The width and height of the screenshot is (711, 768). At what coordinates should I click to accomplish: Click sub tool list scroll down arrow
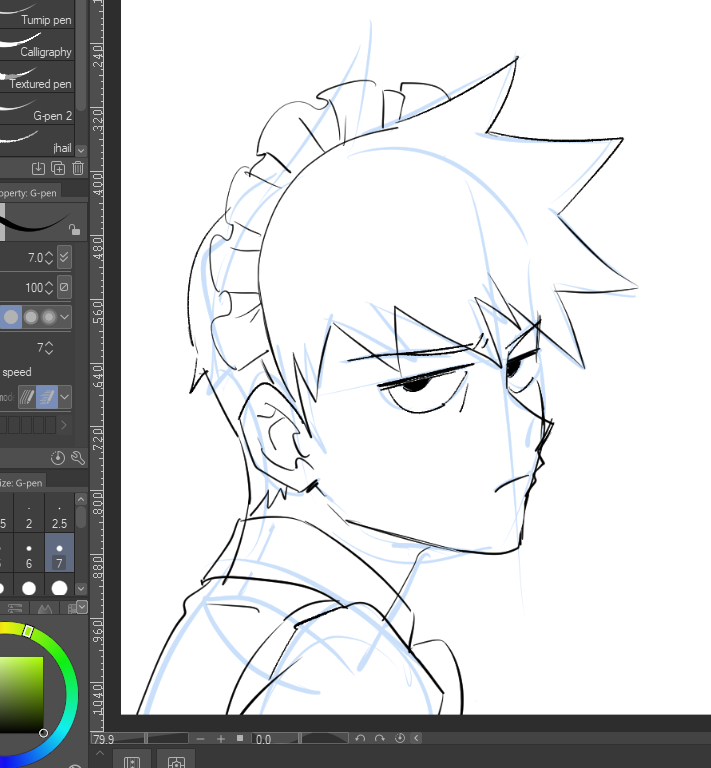(81, 150)
